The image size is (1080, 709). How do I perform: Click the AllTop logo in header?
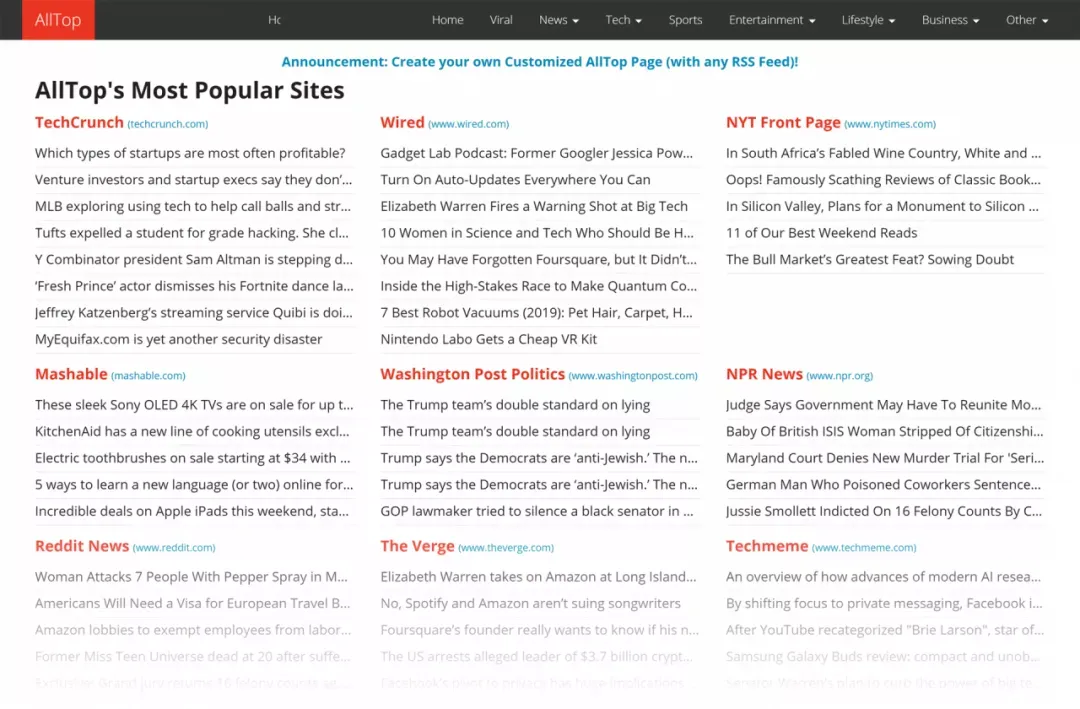59,20
